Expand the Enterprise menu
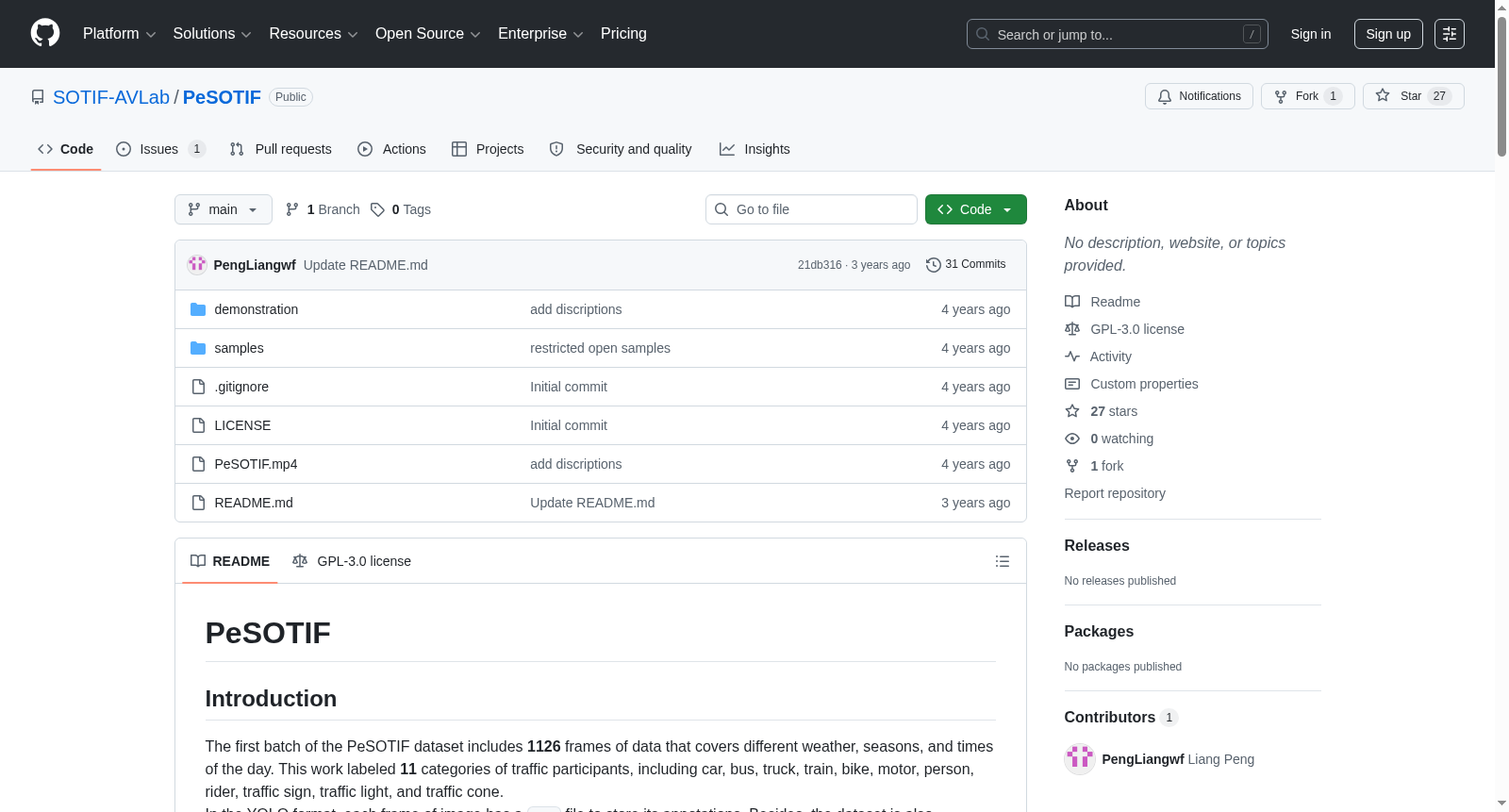This screenshot has width=1509, height=812. coord(540,34)
